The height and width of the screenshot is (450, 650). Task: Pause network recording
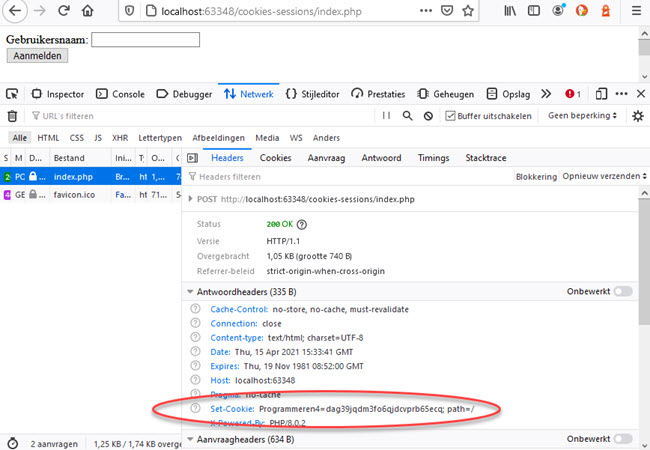[x=386, y=116]
